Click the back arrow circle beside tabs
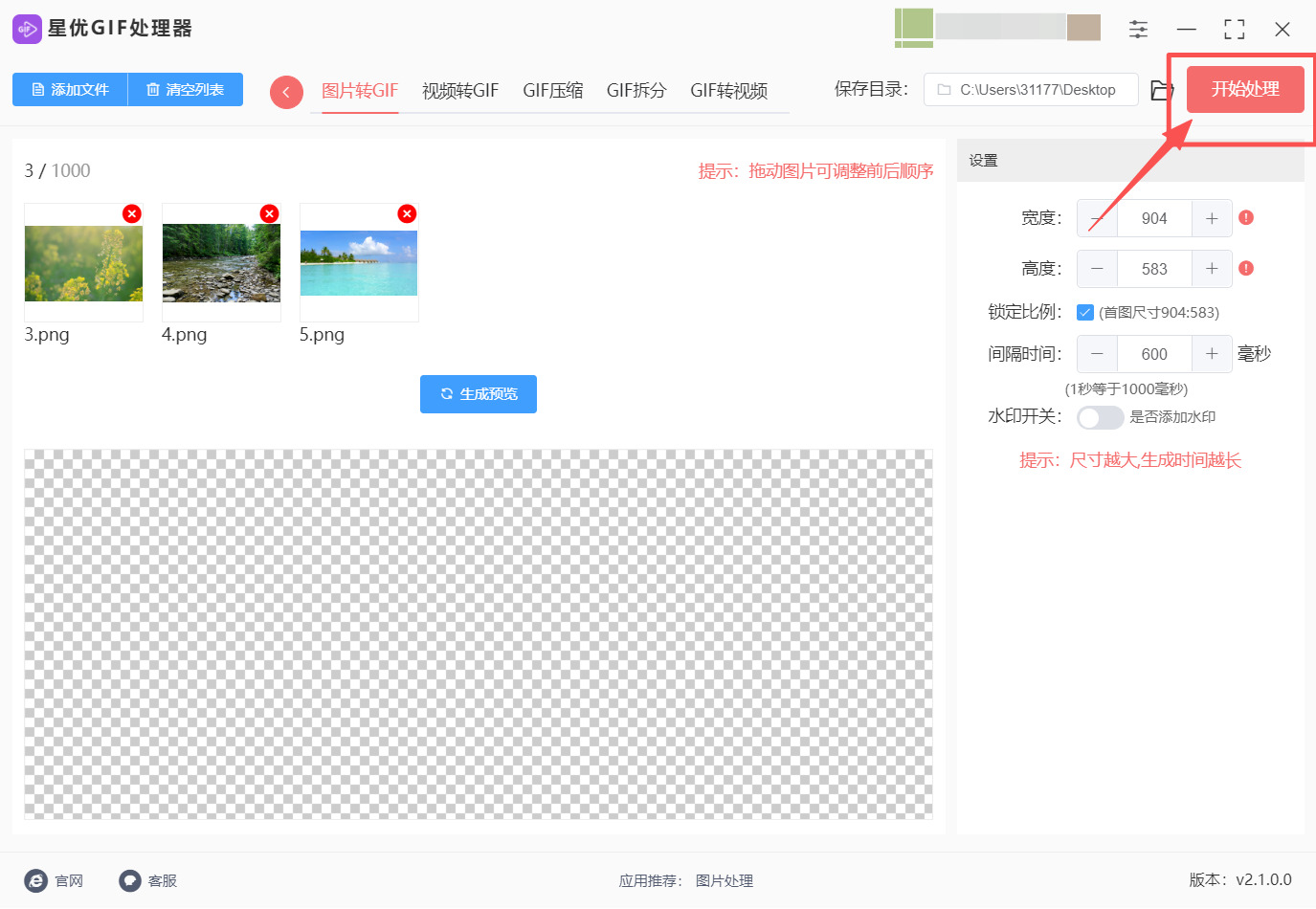Viewport: 1316px width, 909px height. click(286, 91)
